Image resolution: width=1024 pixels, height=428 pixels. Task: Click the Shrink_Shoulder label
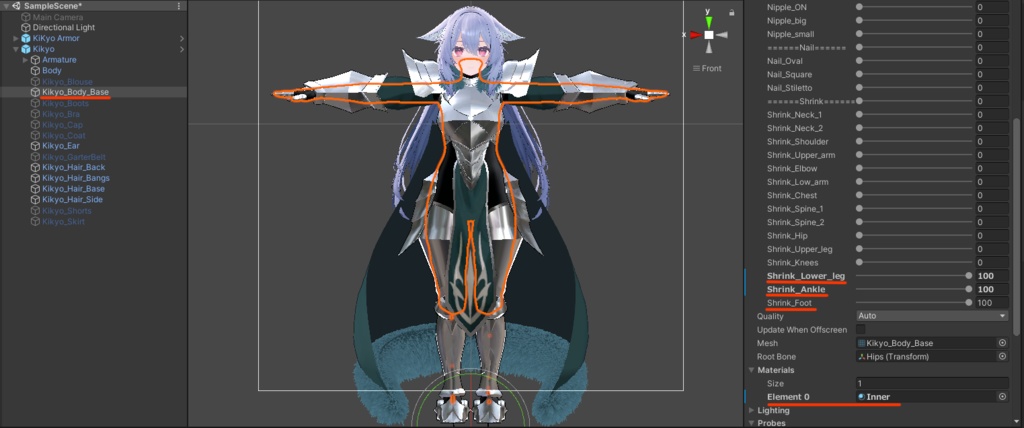click(797, 141)
